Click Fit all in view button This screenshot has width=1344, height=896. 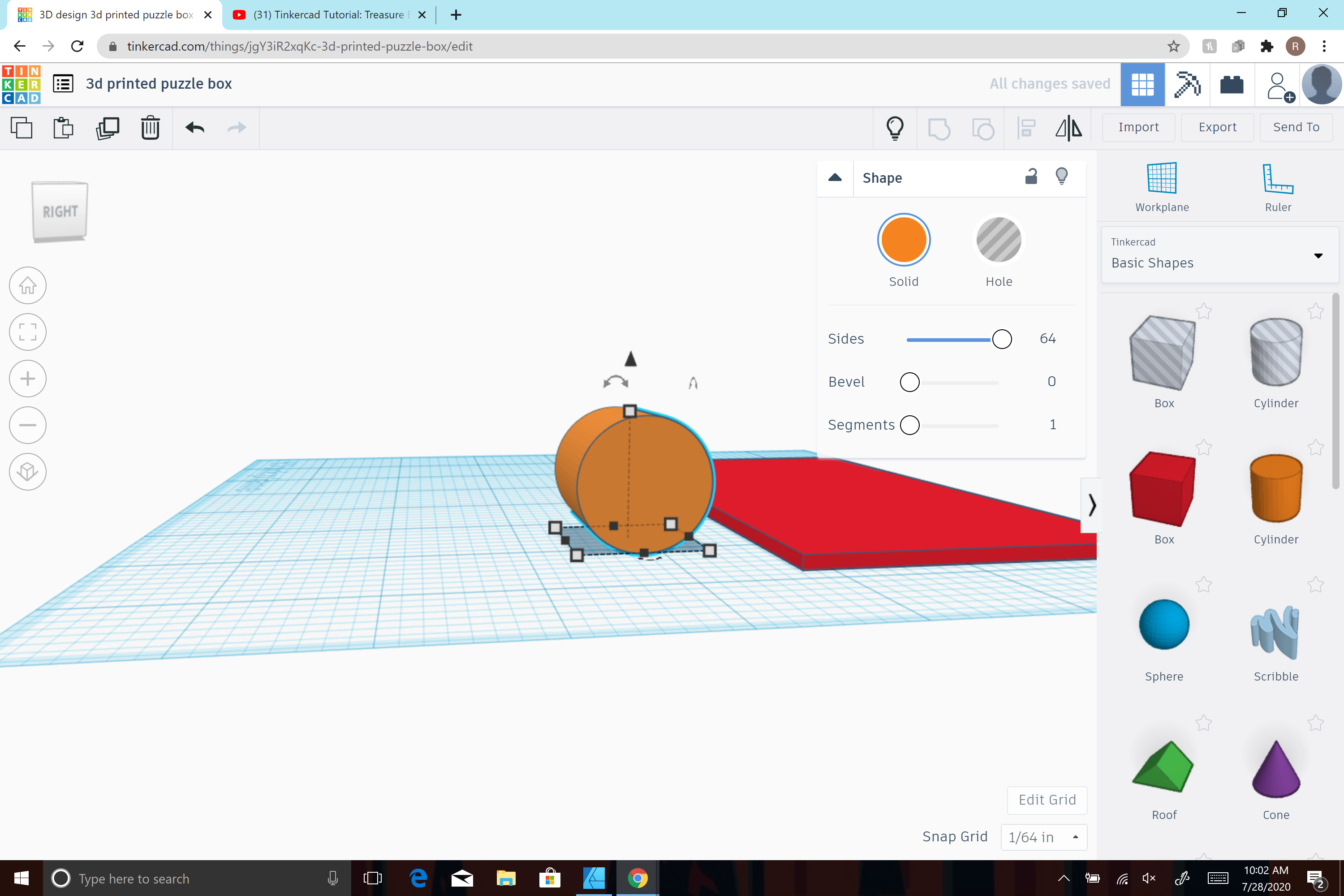coord(27,332)
